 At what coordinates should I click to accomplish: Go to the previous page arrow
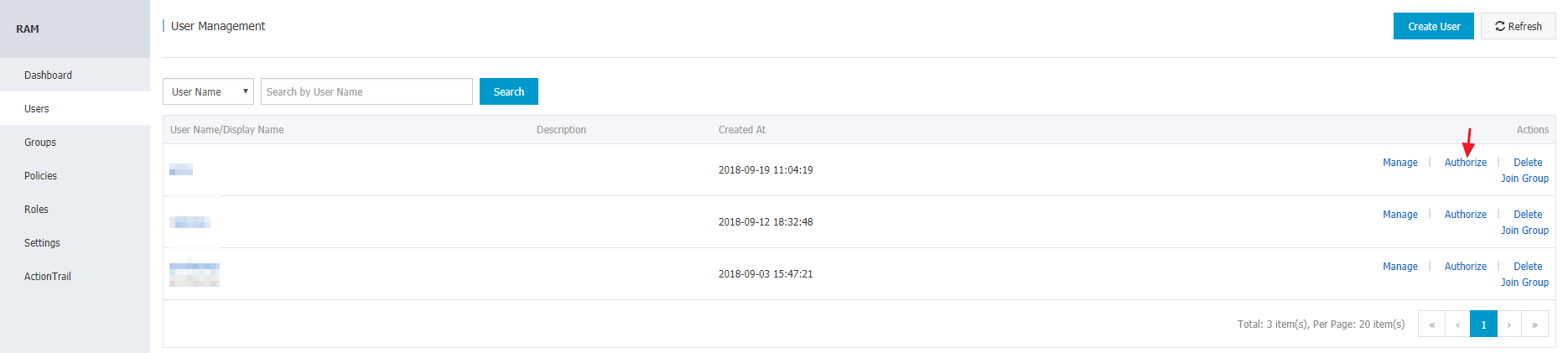pos(1457,324)
